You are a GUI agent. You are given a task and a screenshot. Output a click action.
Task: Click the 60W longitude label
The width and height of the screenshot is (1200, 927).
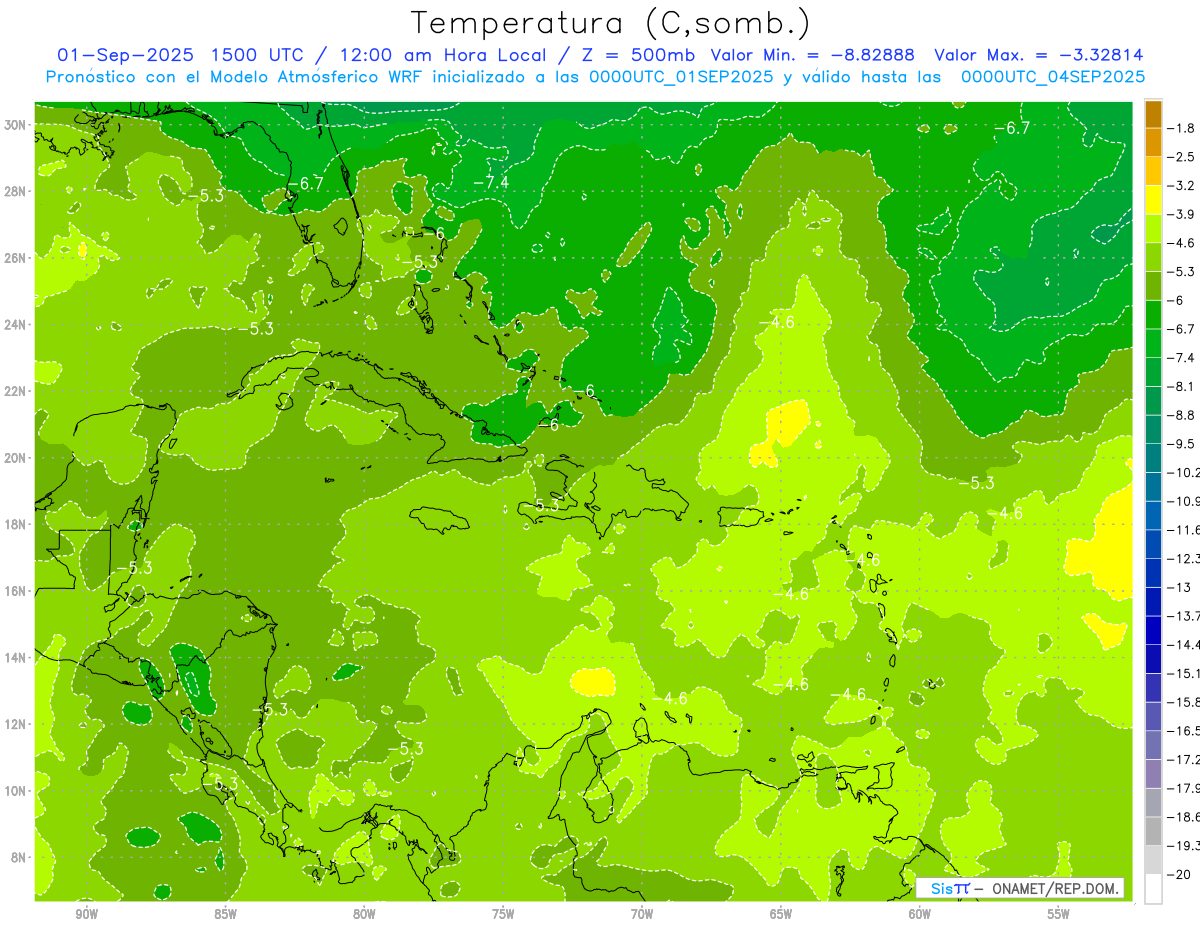click(x=920, y=914)
